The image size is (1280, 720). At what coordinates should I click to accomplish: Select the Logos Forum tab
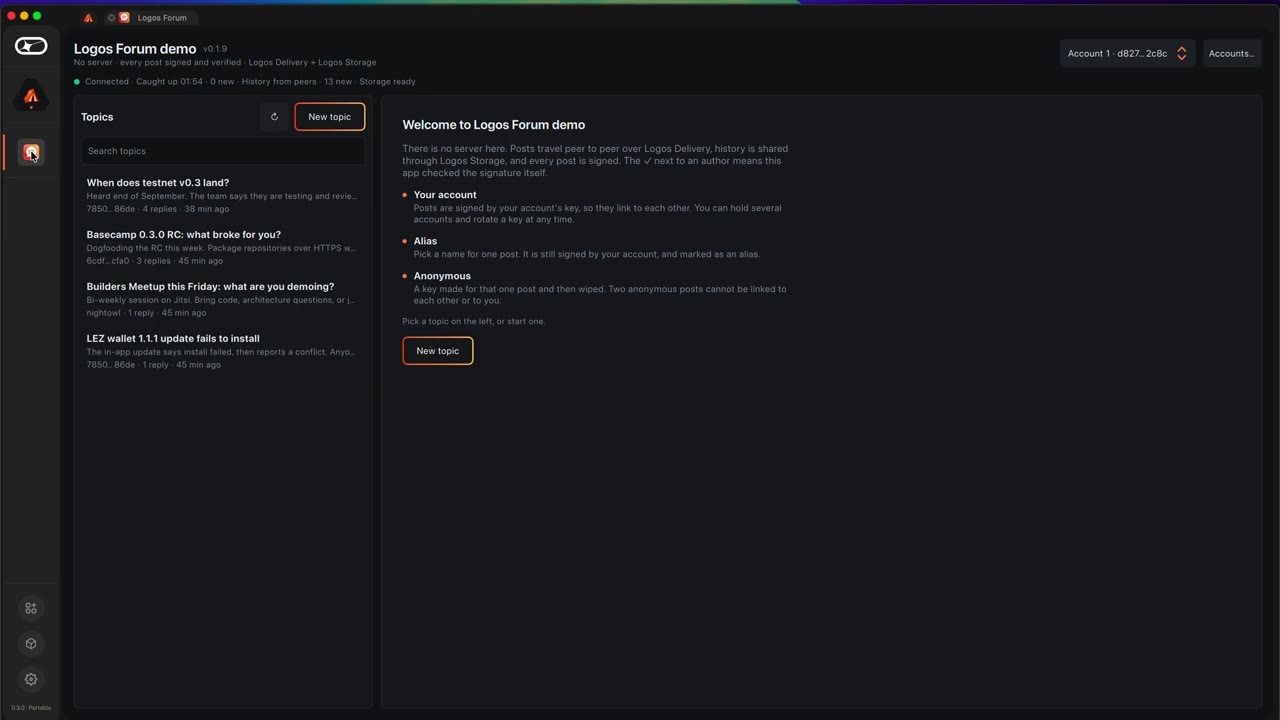pyautogui.click(x=152, y=18)
